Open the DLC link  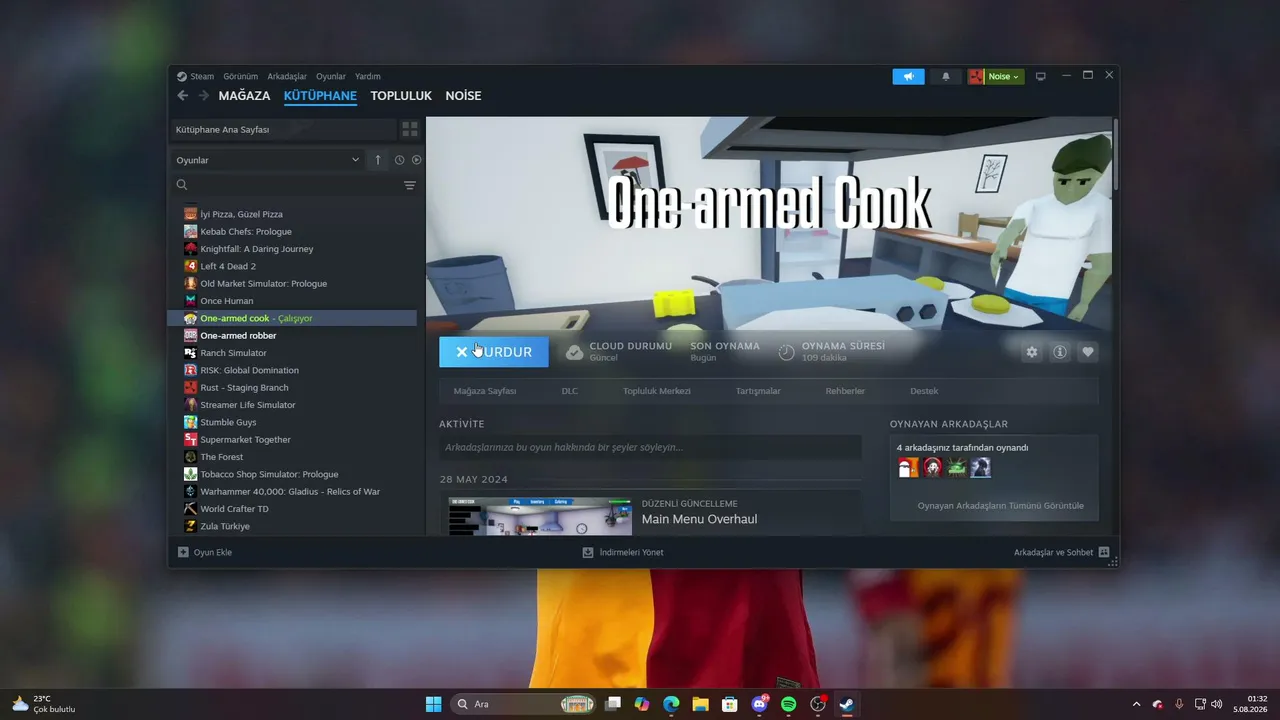570,391
